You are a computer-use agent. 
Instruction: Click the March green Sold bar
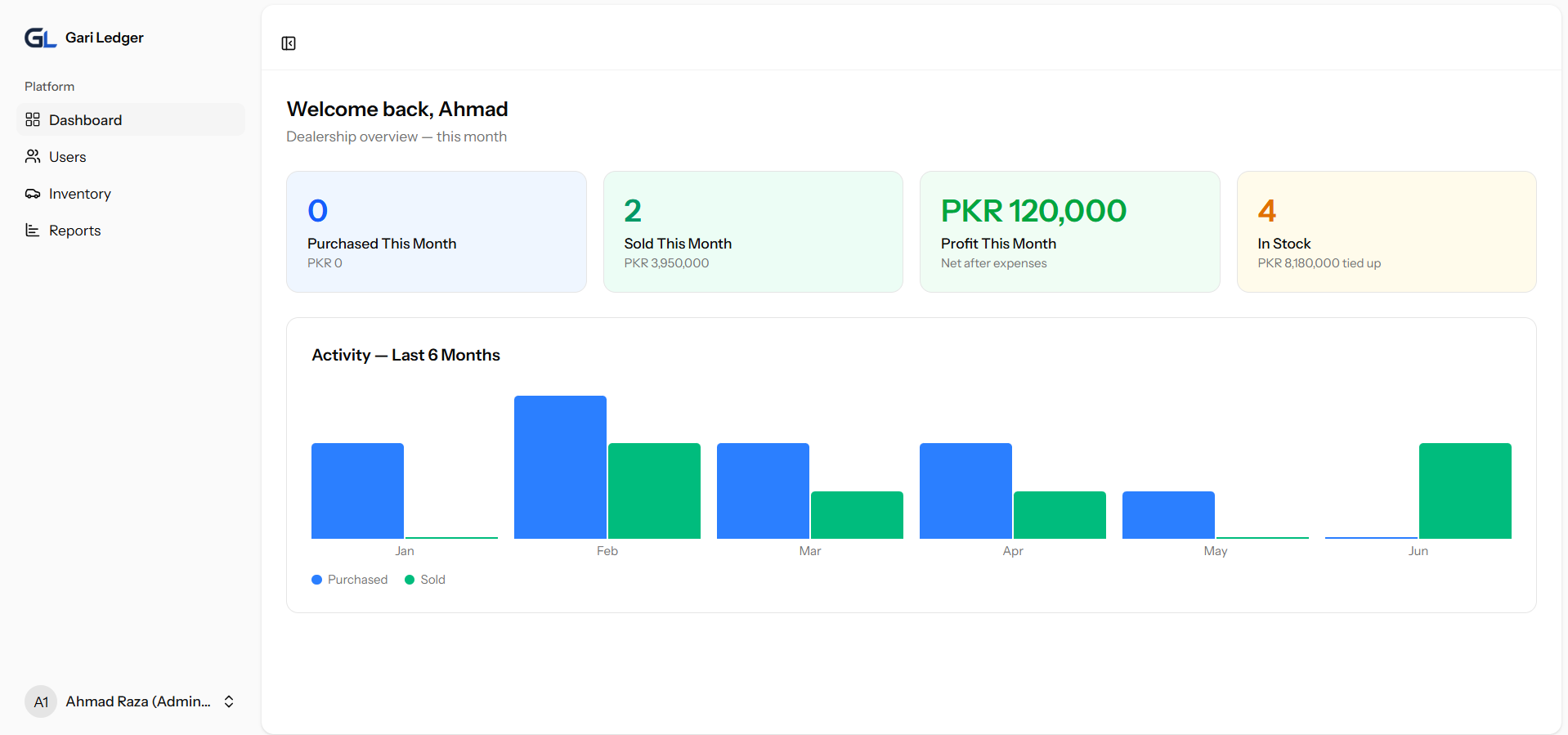tap(857, 515)
